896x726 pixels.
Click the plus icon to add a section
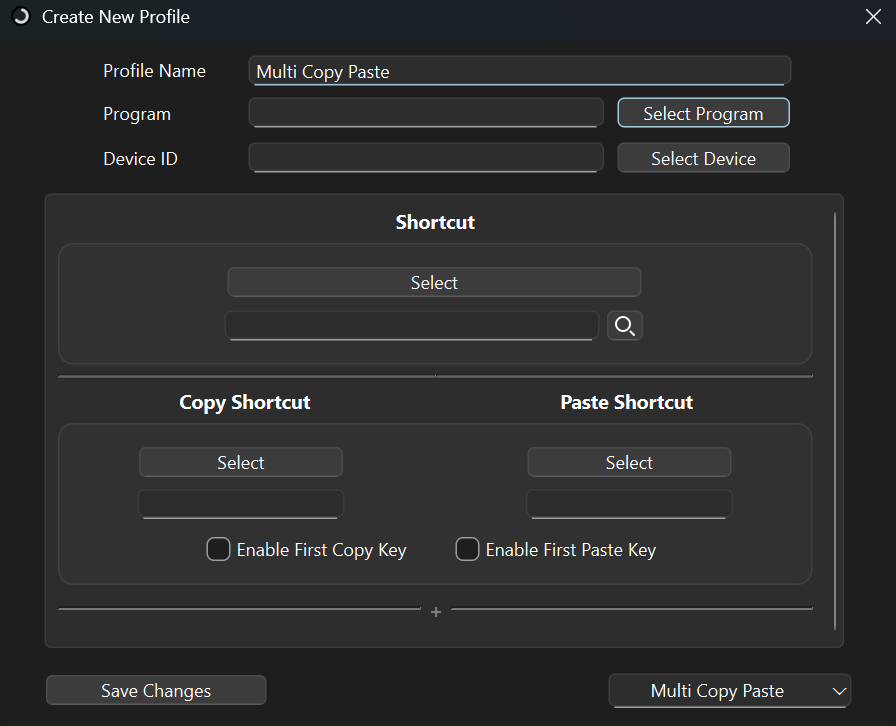pos(436,612)
